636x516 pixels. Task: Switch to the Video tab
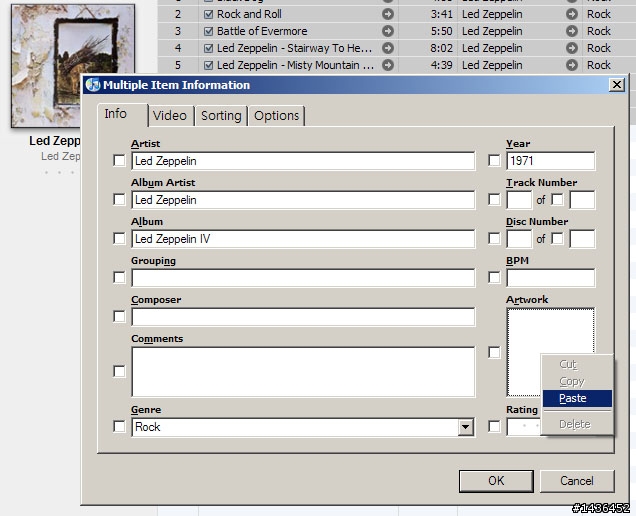click(170, 116)
